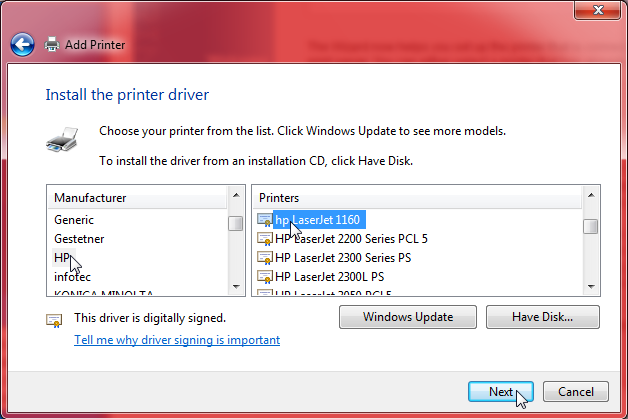Click the HP LaserJet 2200 Series PCL 5 icon
This screenshot has width=628, height=419.
click(x=265, y=239)
